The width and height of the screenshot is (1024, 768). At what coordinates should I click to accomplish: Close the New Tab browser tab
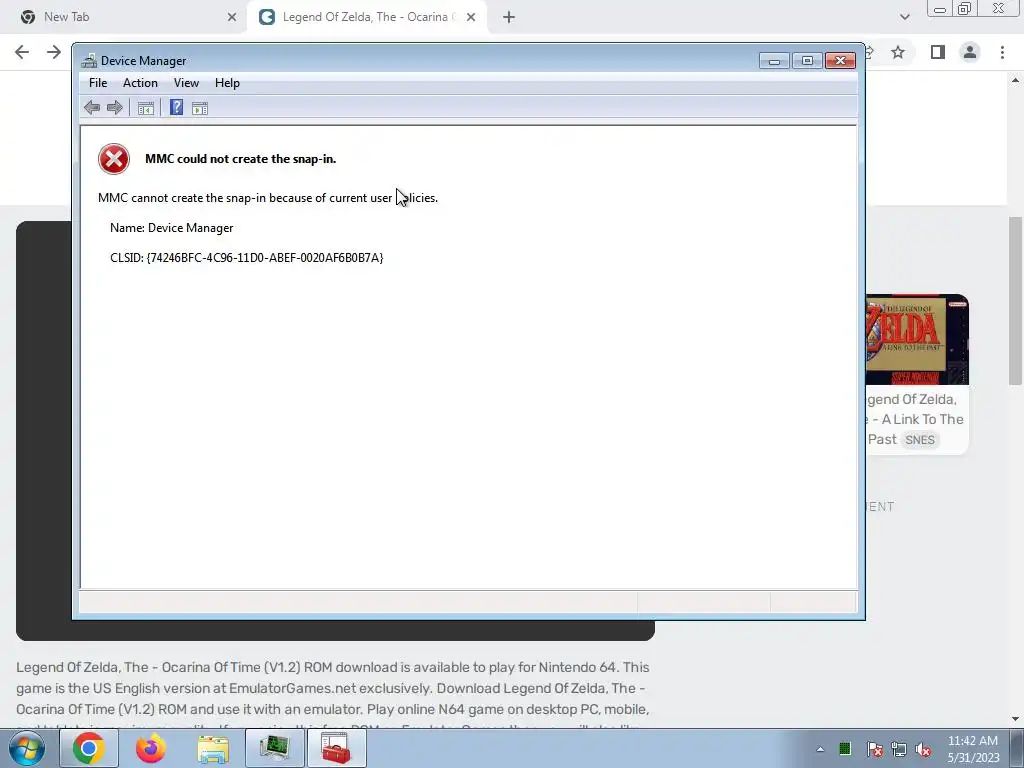coord(232,17)
